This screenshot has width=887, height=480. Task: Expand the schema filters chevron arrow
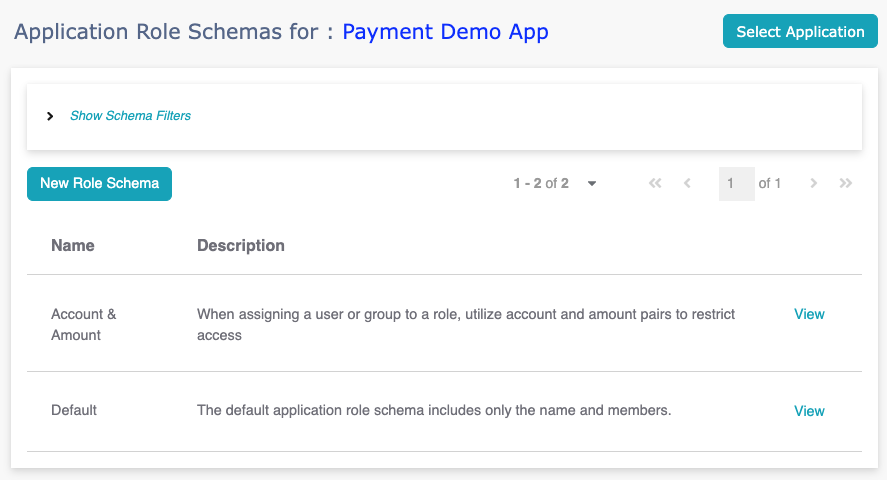[x=50, y=116]
